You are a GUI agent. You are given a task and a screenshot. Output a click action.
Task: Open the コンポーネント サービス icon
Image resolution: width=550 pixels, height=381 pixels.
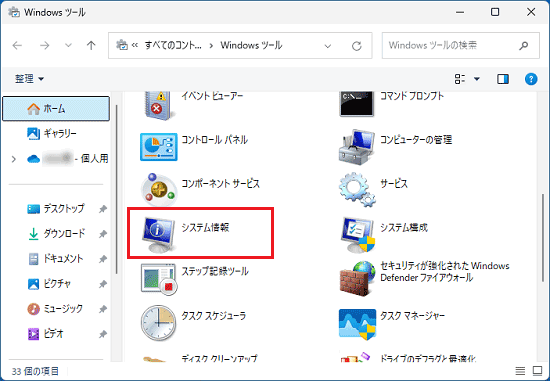coord(159,190)
